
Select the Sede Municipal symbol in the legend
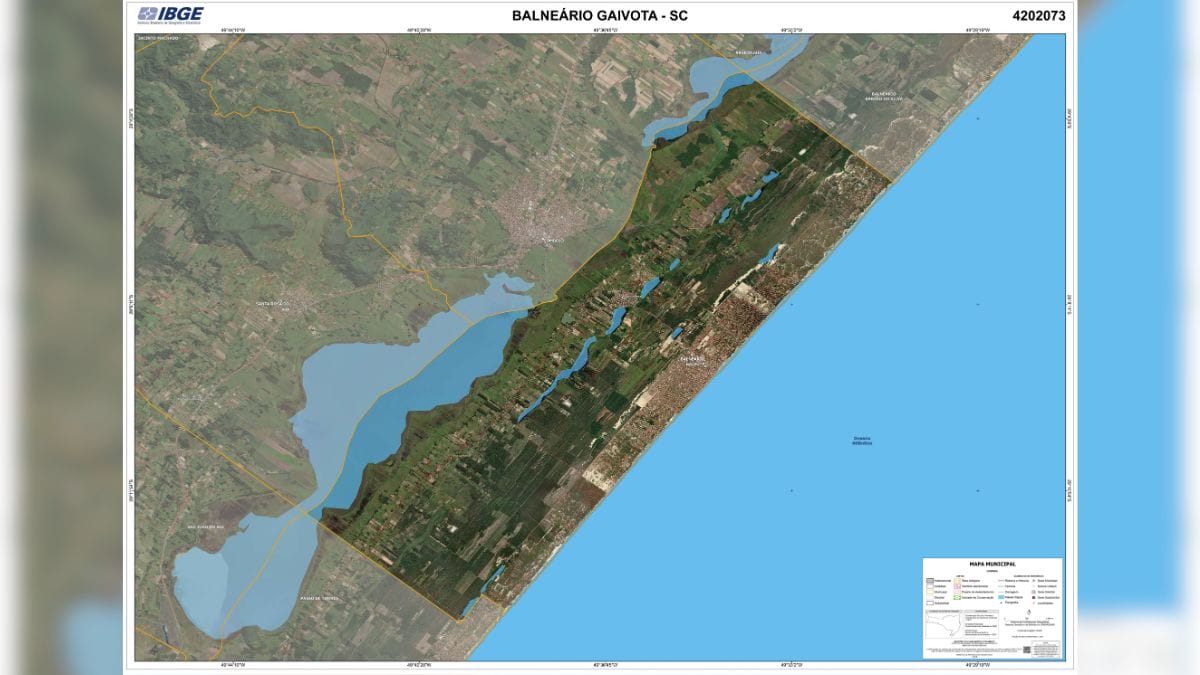click(x=1031, y=580)
